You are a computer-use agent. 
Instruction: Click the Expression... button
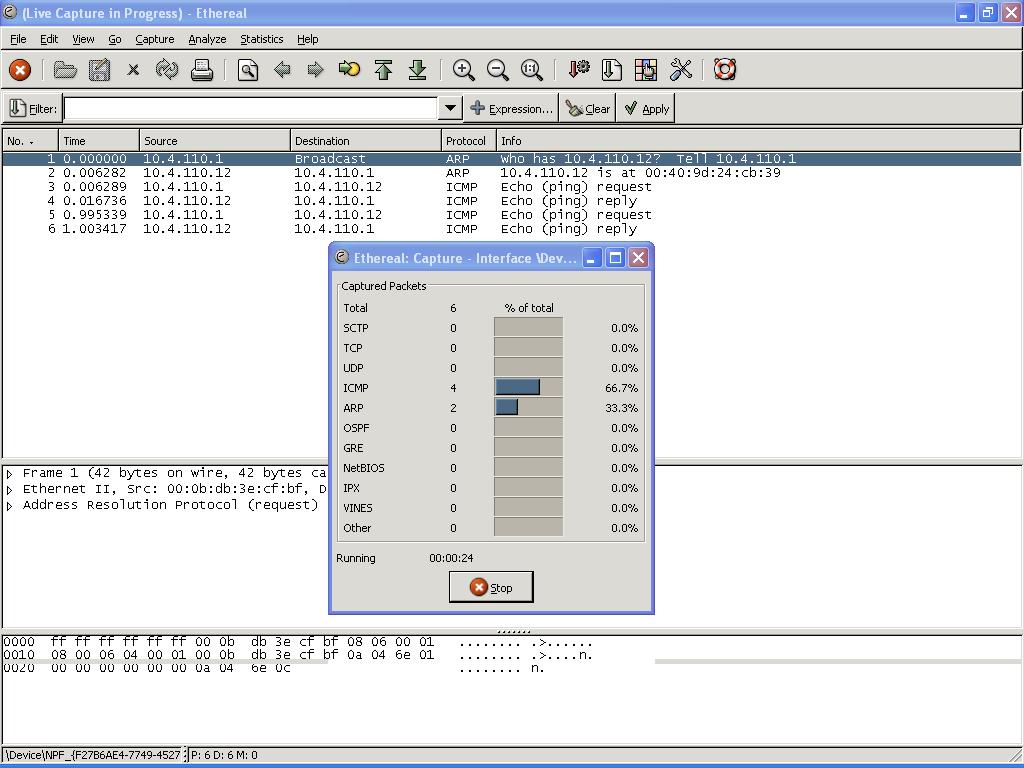coord(511,109)
